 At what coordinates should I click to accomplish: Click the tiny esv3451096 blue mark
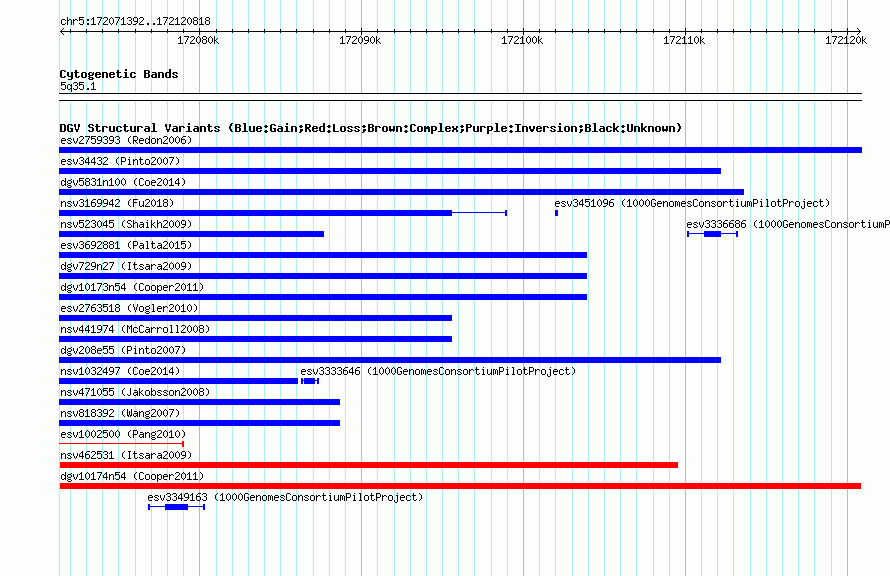click(x=556, y=213)
